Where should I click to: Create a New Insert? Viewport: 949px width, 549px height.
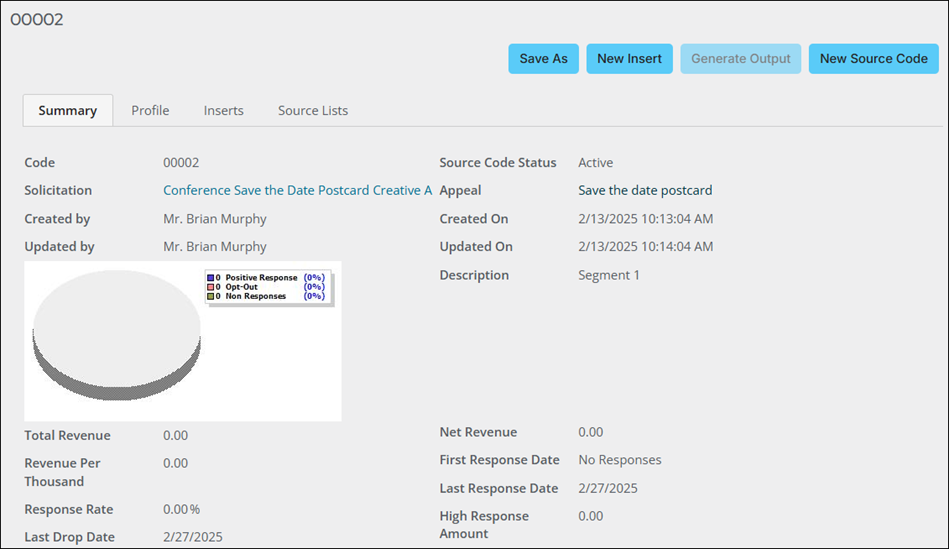coord(629,59)
